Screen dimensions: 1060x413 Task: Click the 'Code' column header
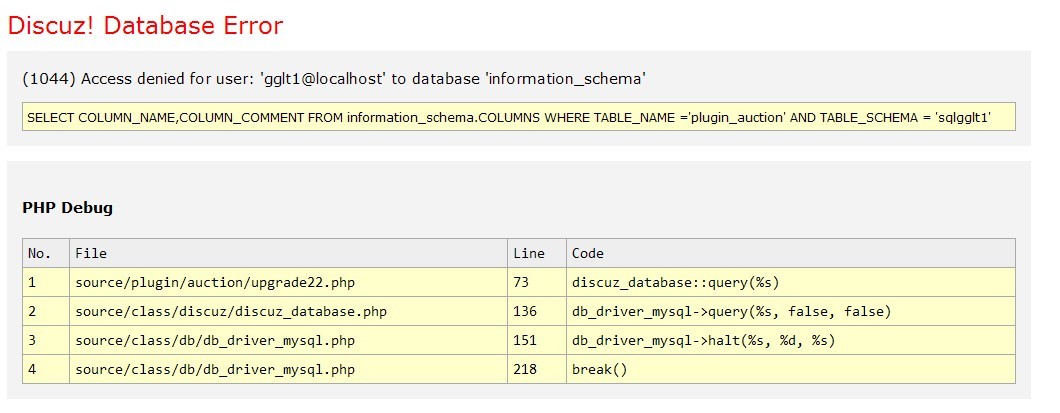(791, 253)
